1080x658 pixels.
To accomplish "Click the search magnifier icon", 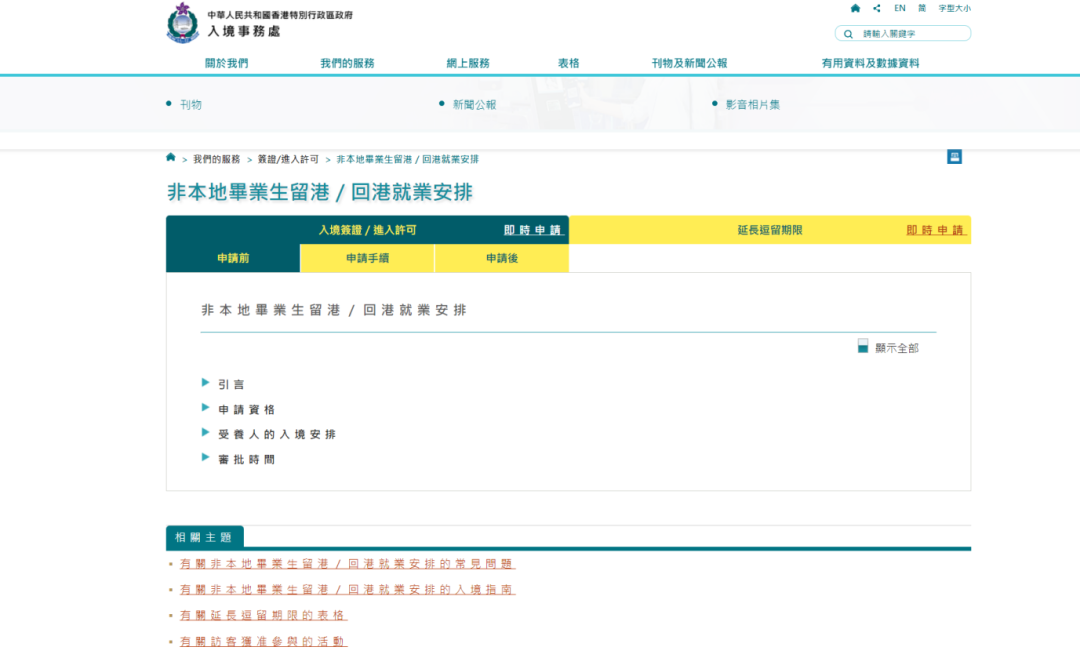I will [849, 34].
